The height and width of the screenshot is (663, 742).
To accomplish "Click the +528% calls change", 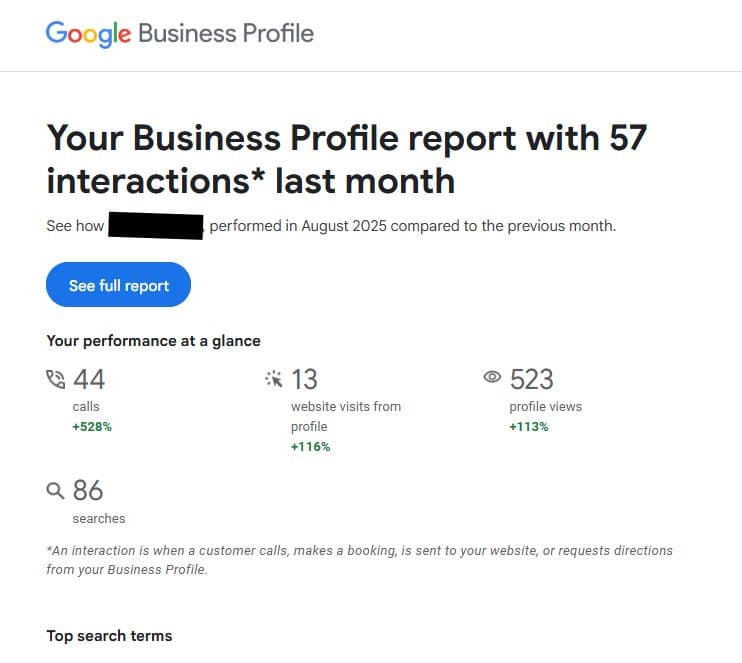I will [92, 427].
